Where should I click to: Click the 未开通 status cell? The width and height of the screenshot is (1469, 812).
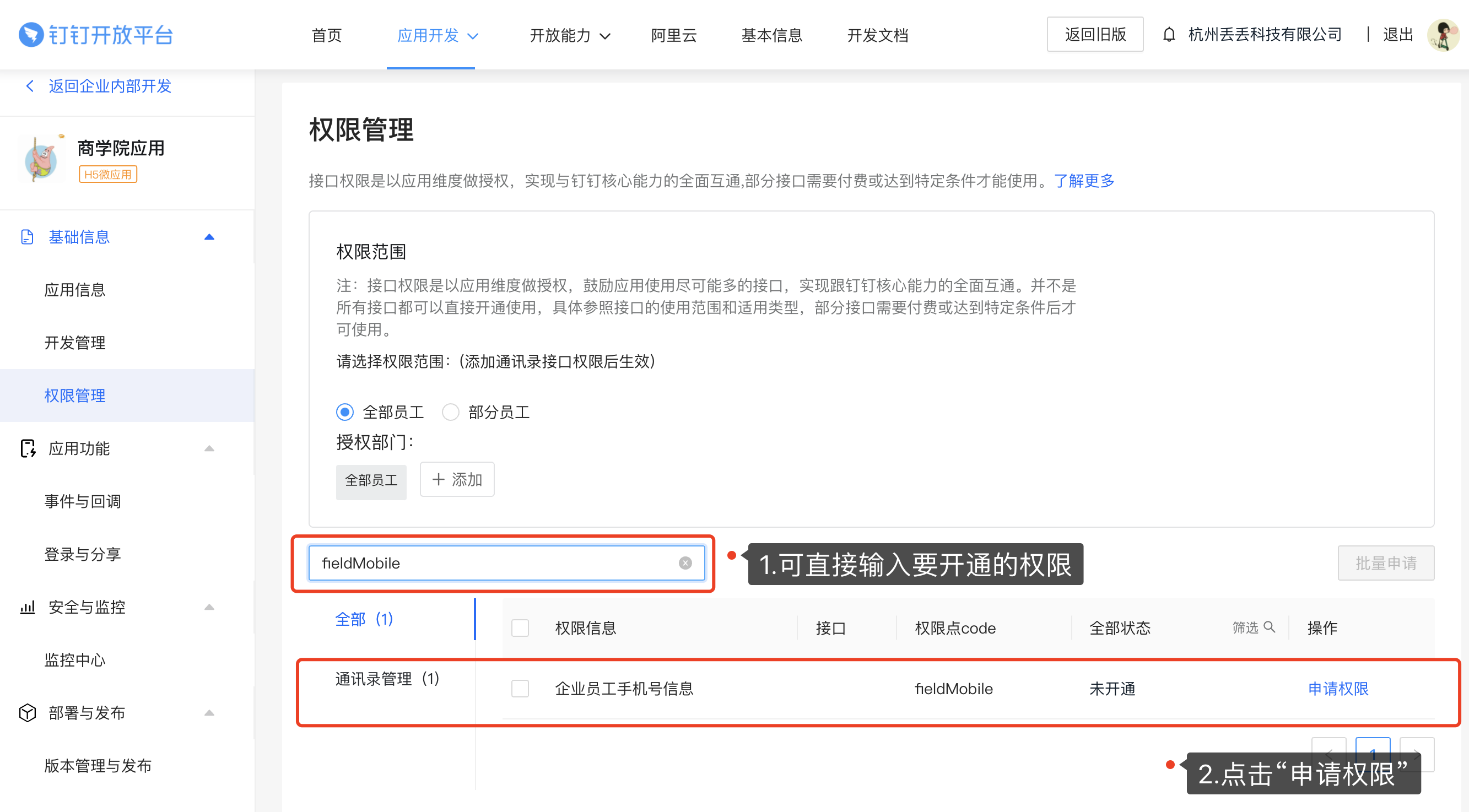point(1112,689)
